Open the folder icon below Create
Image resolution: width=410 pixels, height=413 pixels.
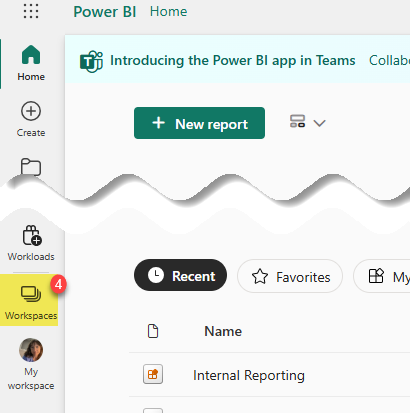[31, 167]
